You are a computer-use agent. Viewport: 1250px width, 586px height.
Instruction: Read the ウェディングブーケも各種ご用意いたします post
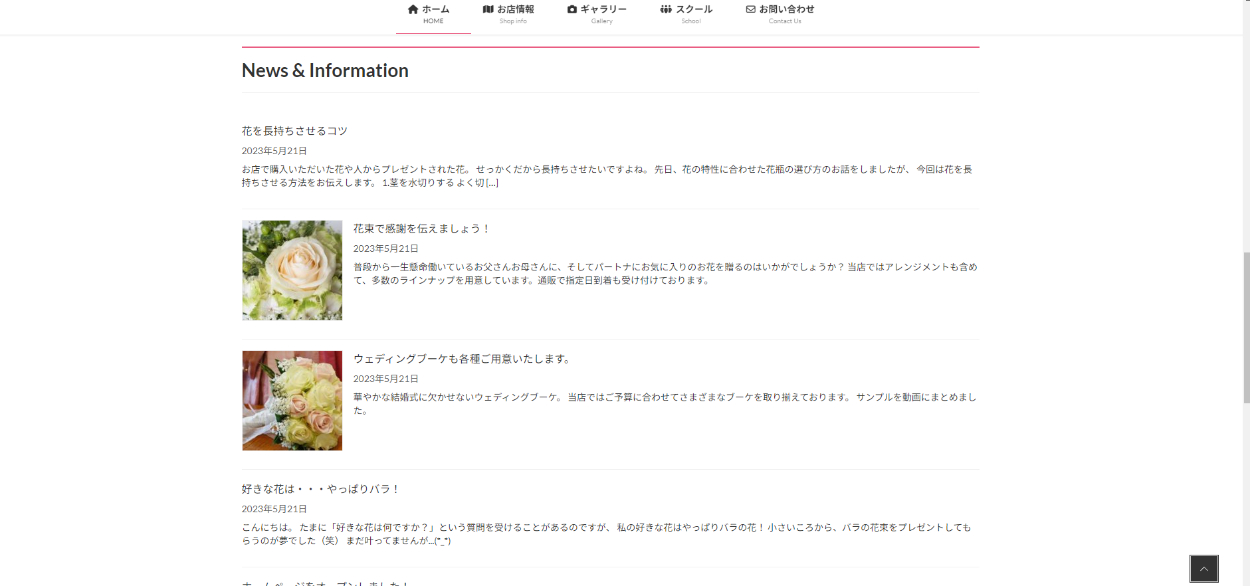462,359
